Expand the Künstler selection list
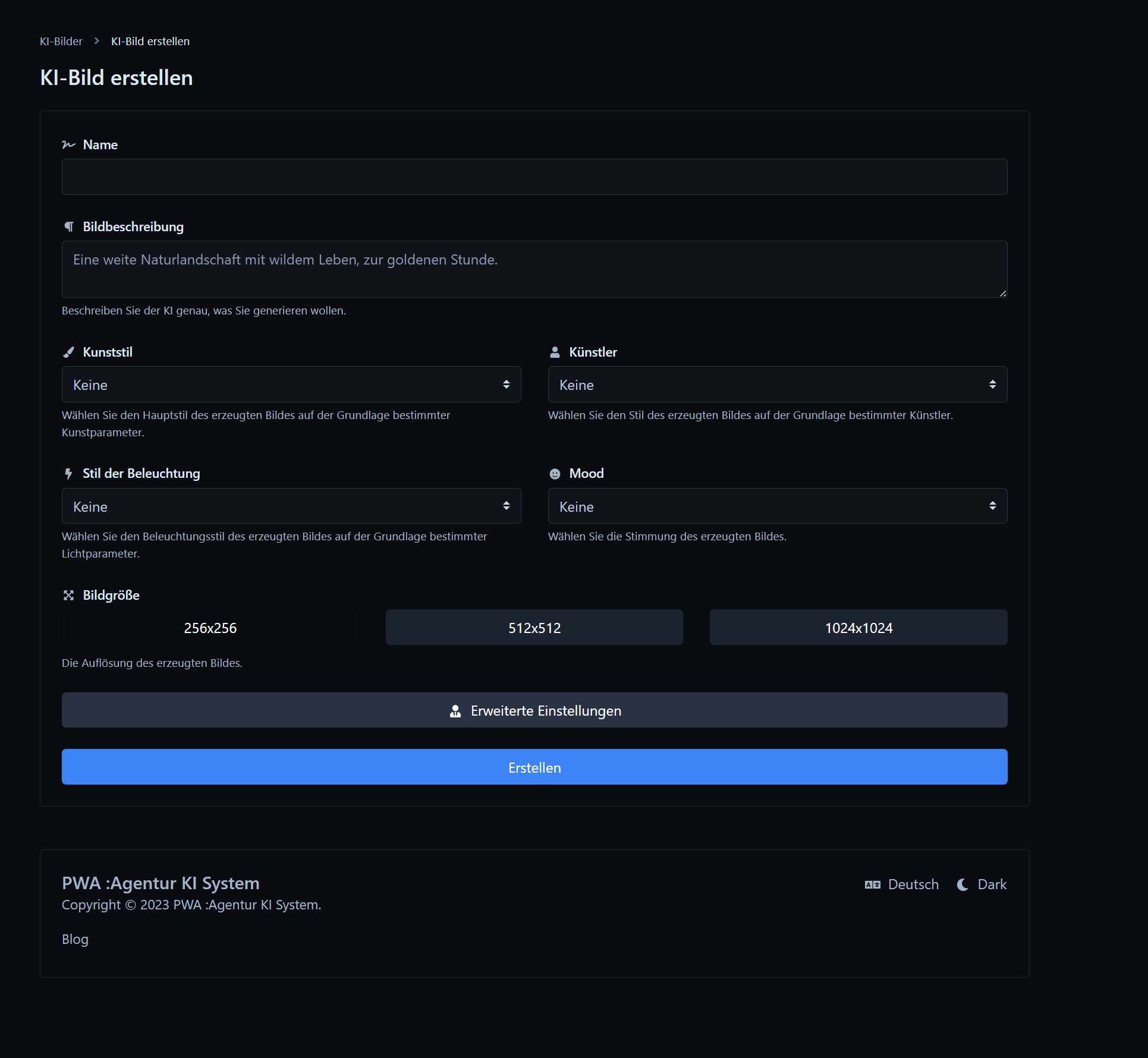 pos(777,385)
